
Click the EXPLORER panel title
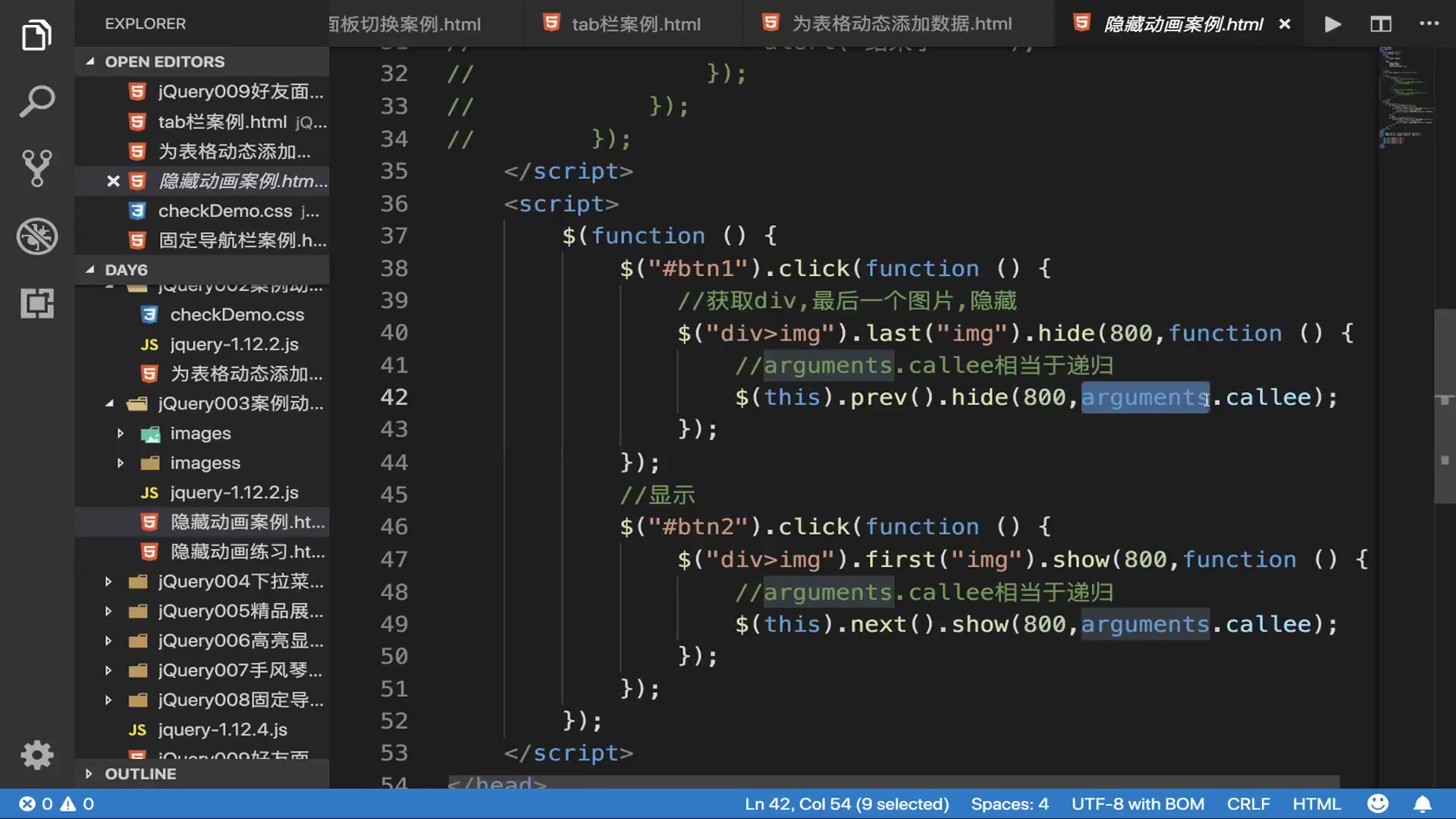pyautogui.click(x=145, y=24)
